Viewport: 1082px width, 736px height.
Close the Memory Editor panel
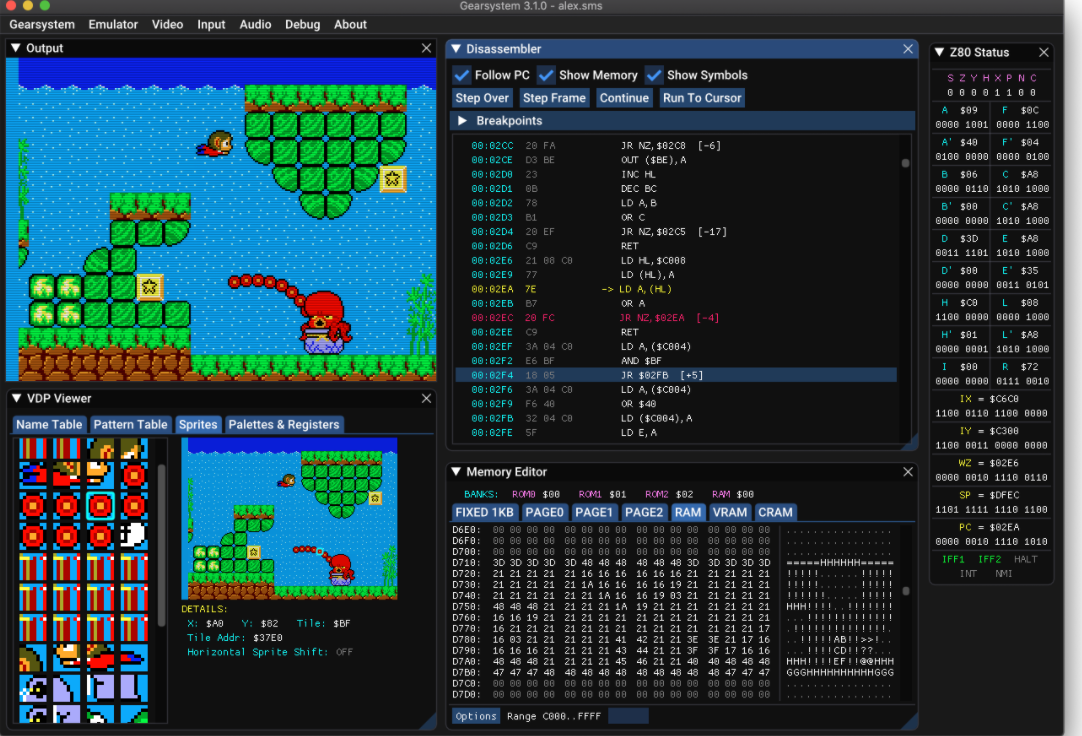[x=908, y=472]
